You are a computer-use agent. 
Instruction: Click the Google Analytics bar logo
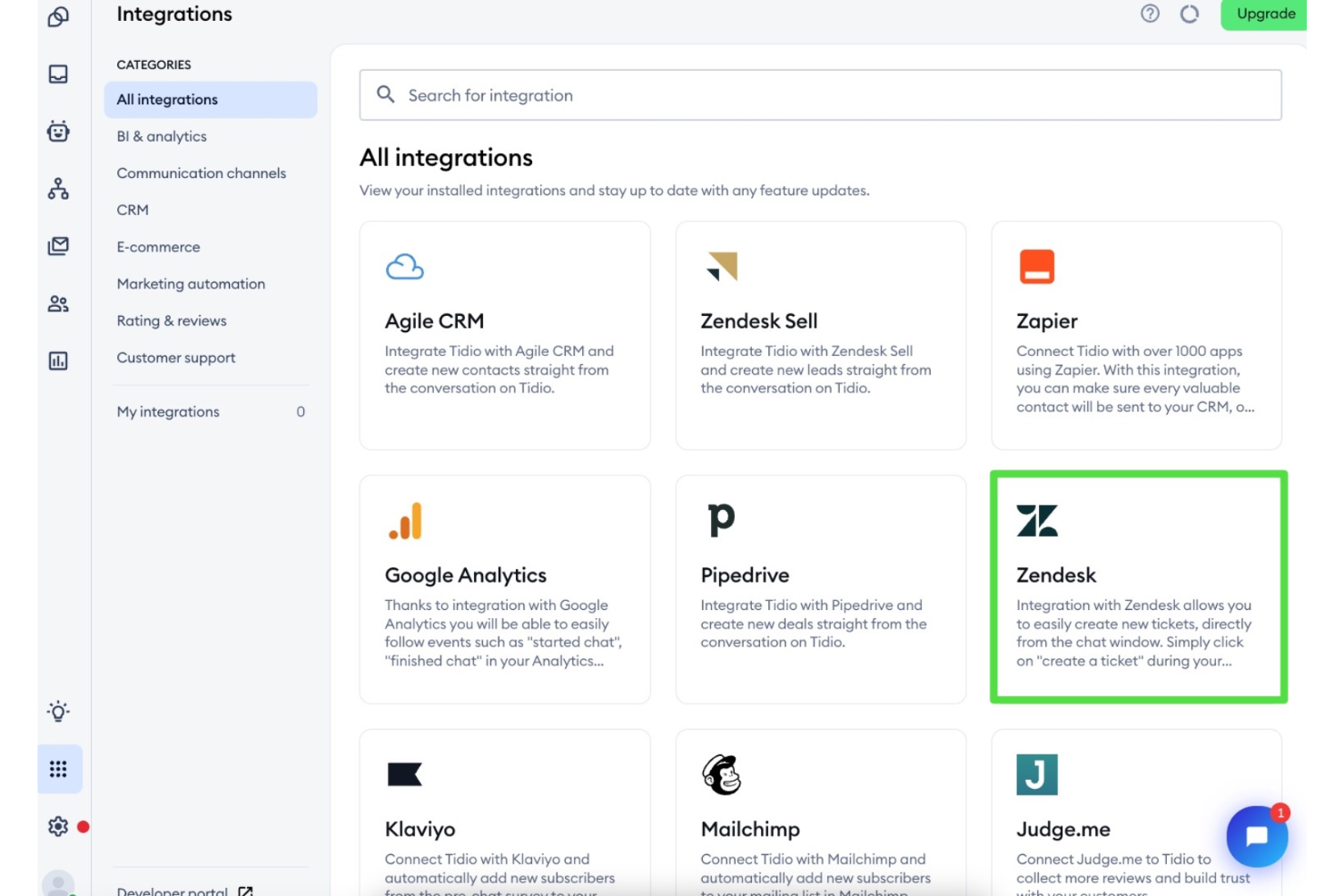point(406,521)
